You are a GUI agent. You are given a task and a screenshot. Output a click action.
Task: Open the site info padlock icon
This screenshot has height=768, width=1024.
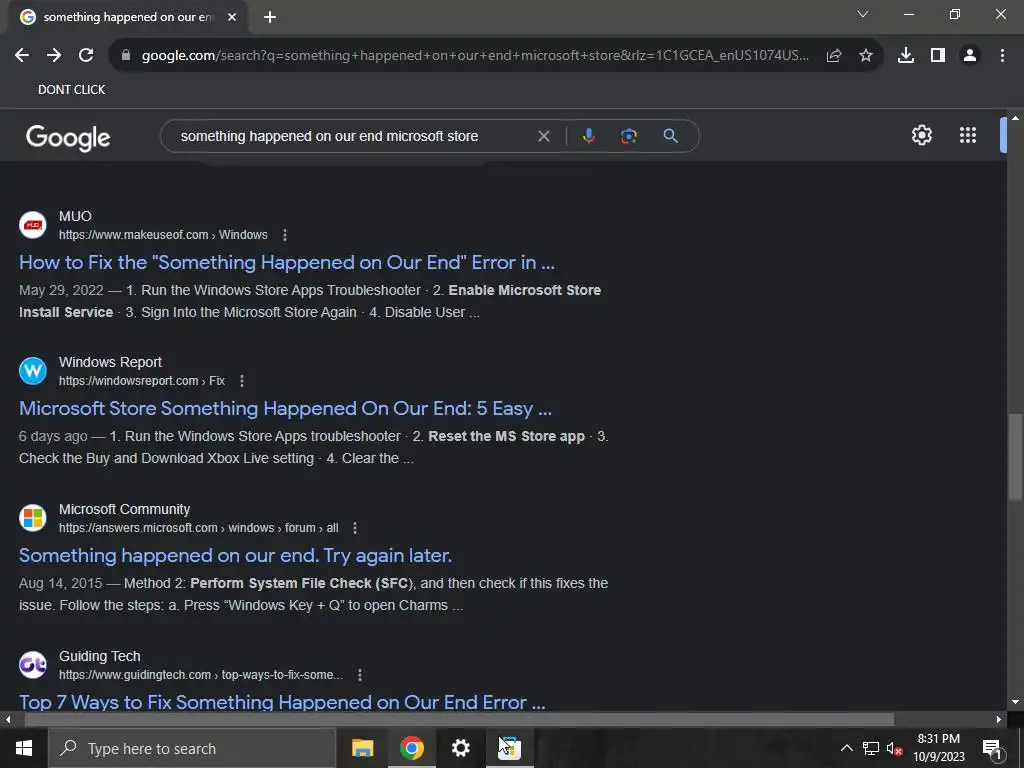[126, 56]
